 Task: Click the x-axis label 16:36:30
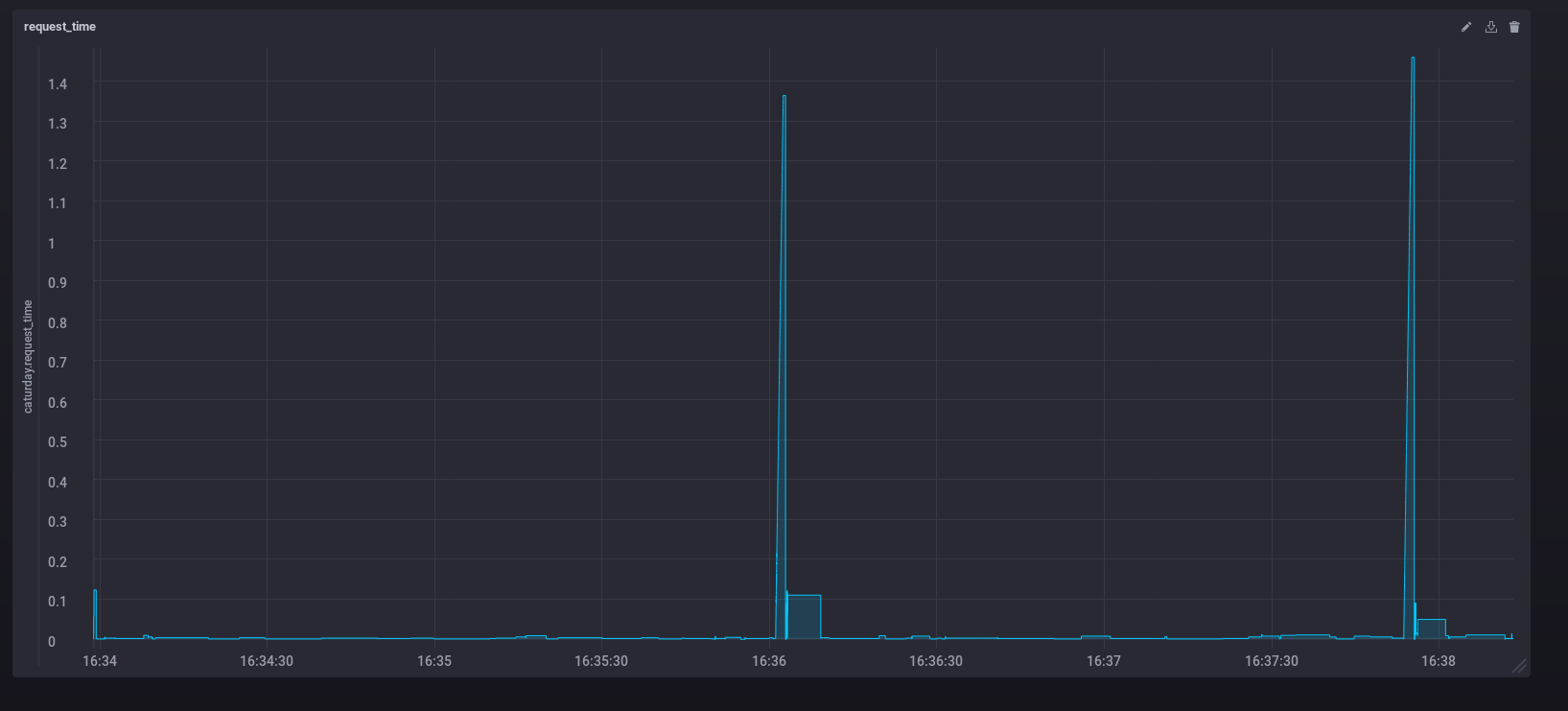pos(936,661)
